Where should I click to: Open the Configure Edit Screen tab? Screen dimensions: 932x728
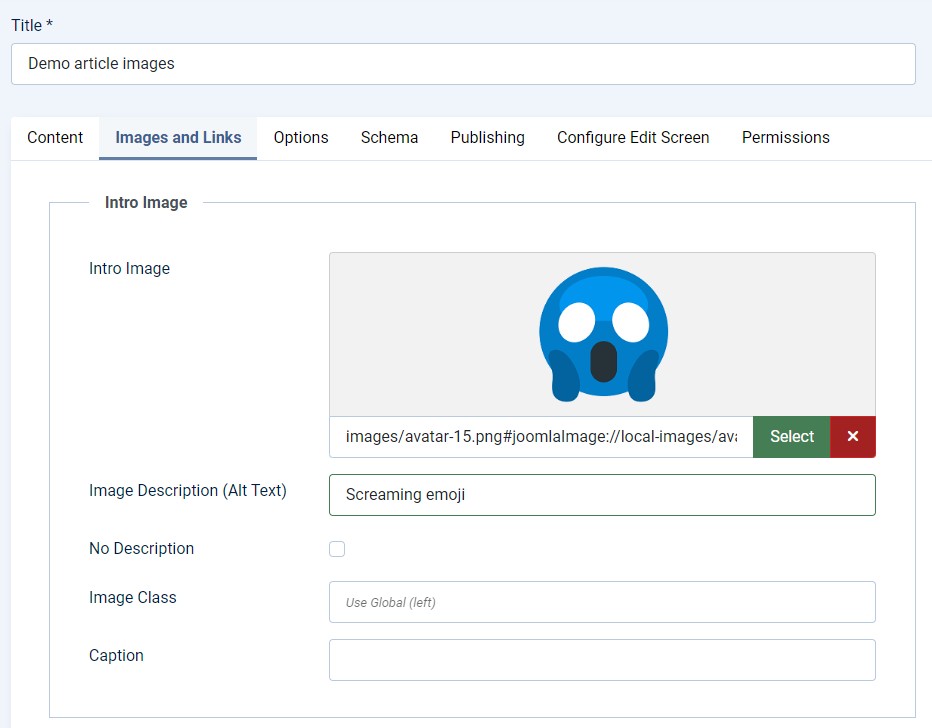[632, 137]
